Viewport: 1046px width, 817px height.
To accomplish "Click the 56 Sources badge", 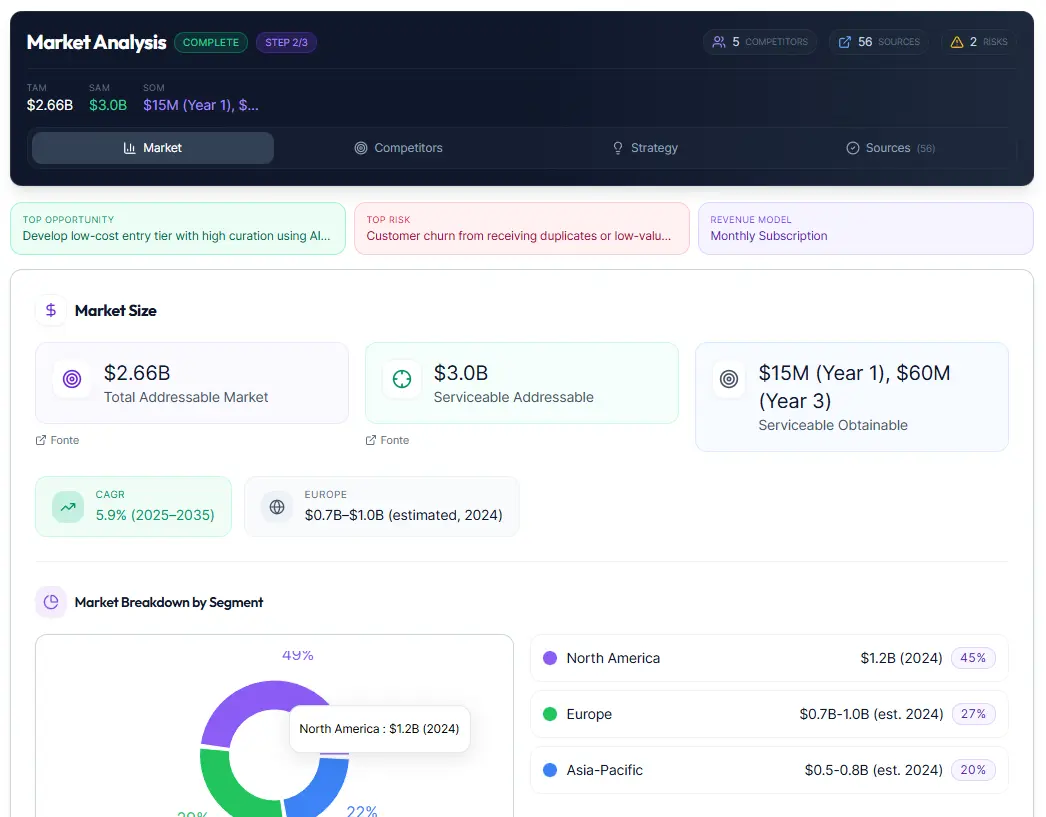I will 878,42.
